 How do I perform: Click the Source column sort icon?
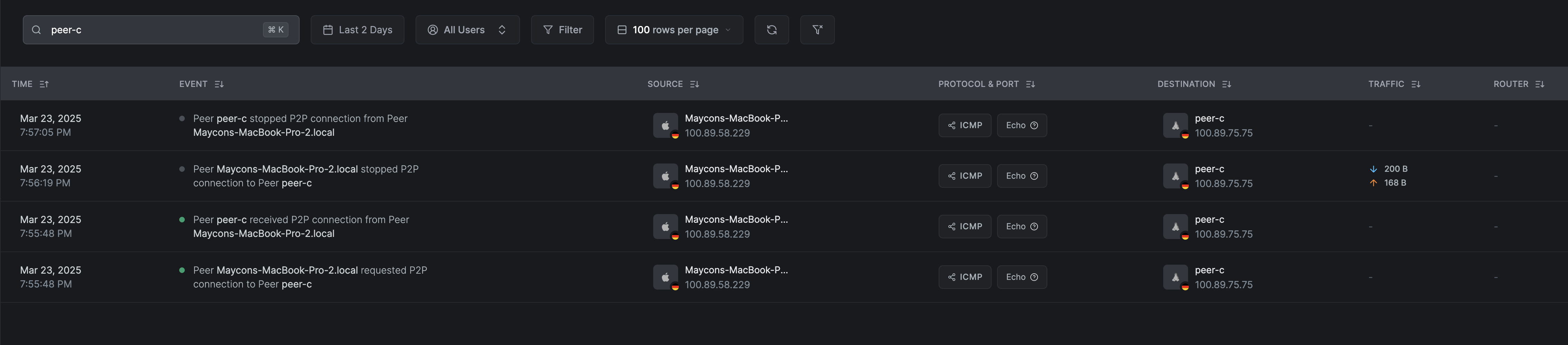pos(694,84)
